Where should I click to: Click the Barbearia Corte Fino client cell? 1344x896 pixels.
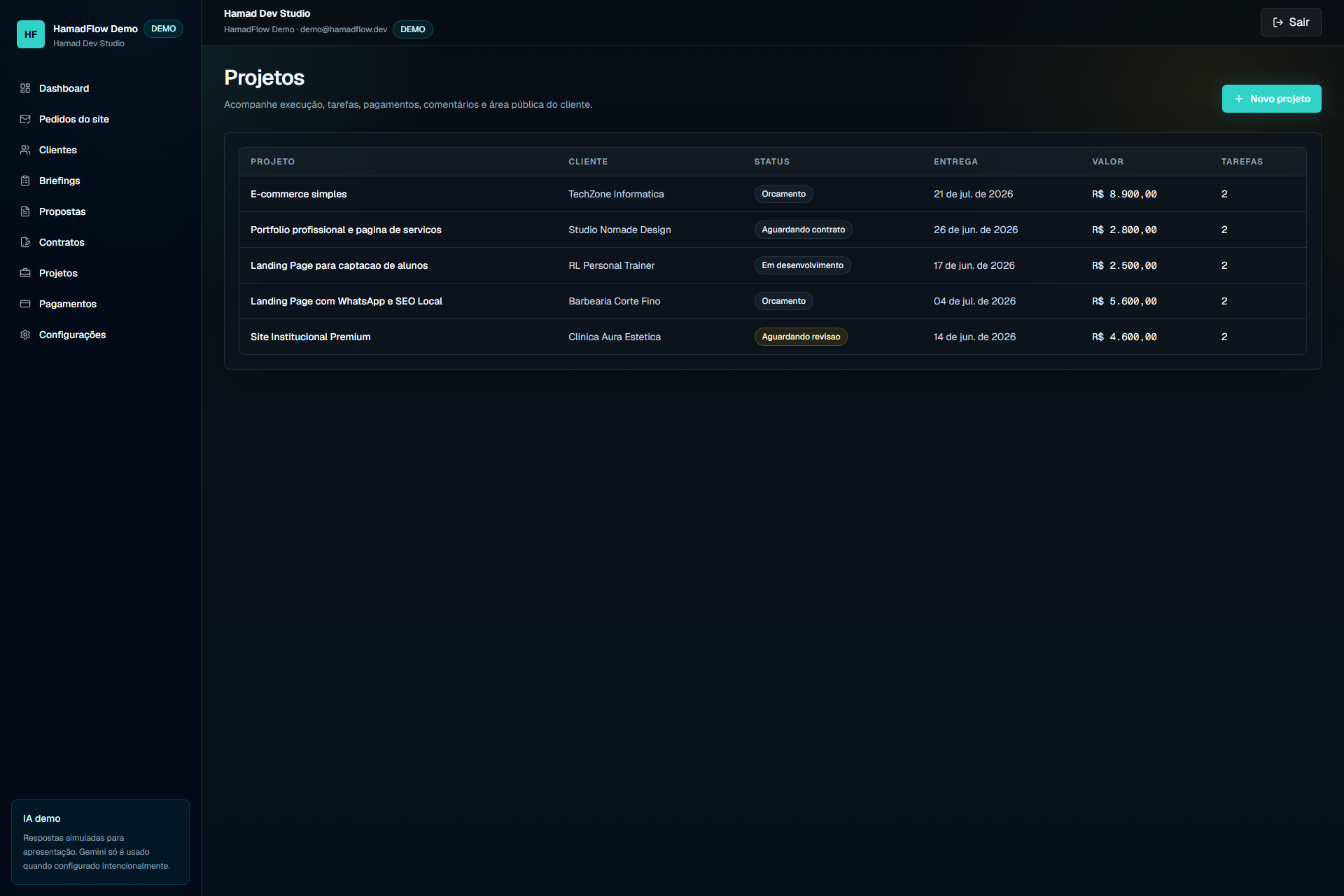pyautogui.click(x=614, y=301)
